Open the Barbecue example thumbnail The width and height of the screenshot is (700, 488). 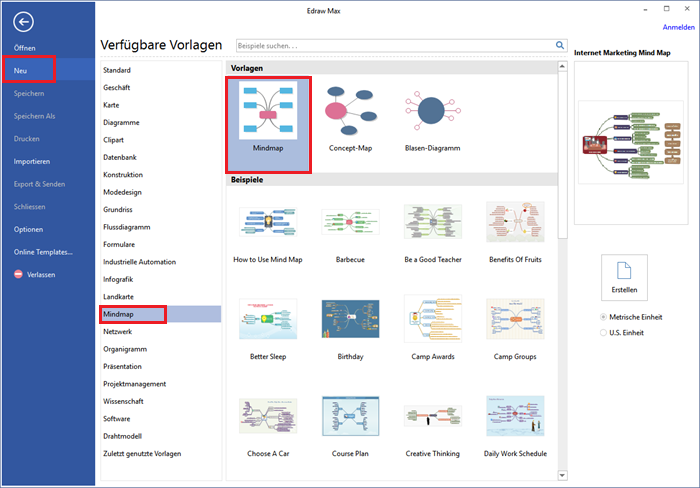(x=350, y=222)
